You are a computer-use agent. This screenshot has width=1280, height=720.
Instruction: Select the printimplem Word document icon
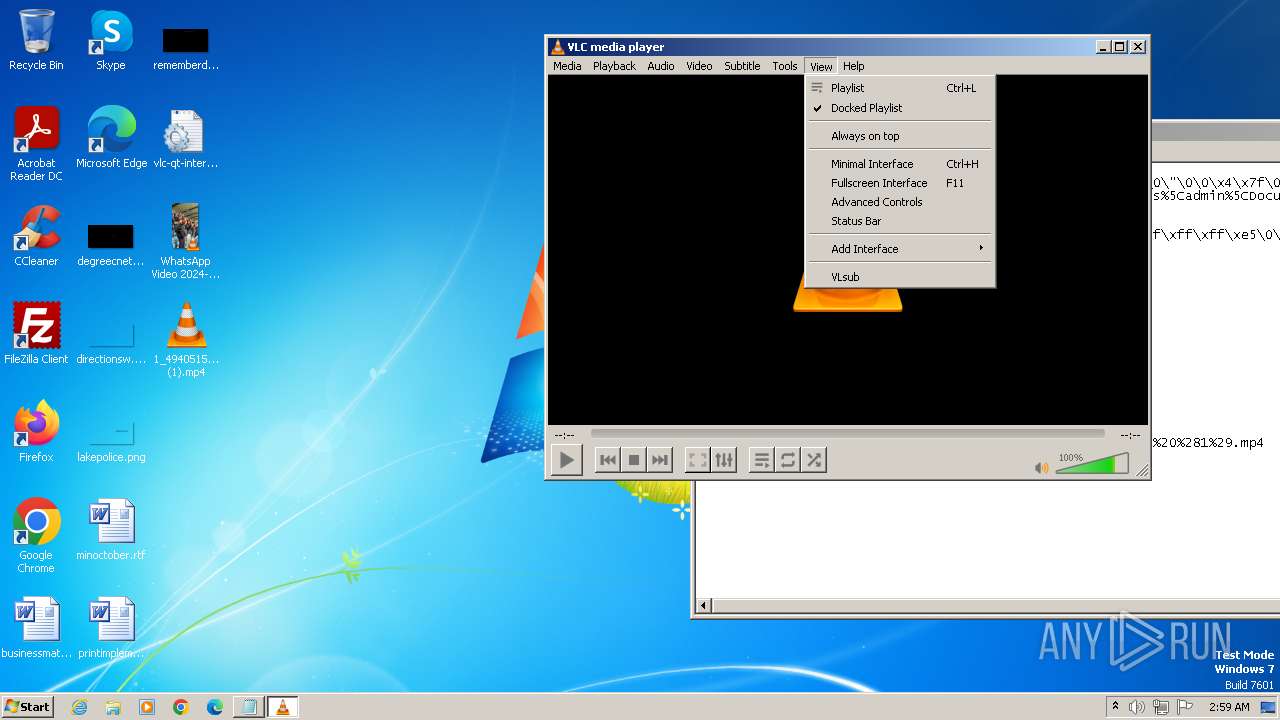(111, 627)
